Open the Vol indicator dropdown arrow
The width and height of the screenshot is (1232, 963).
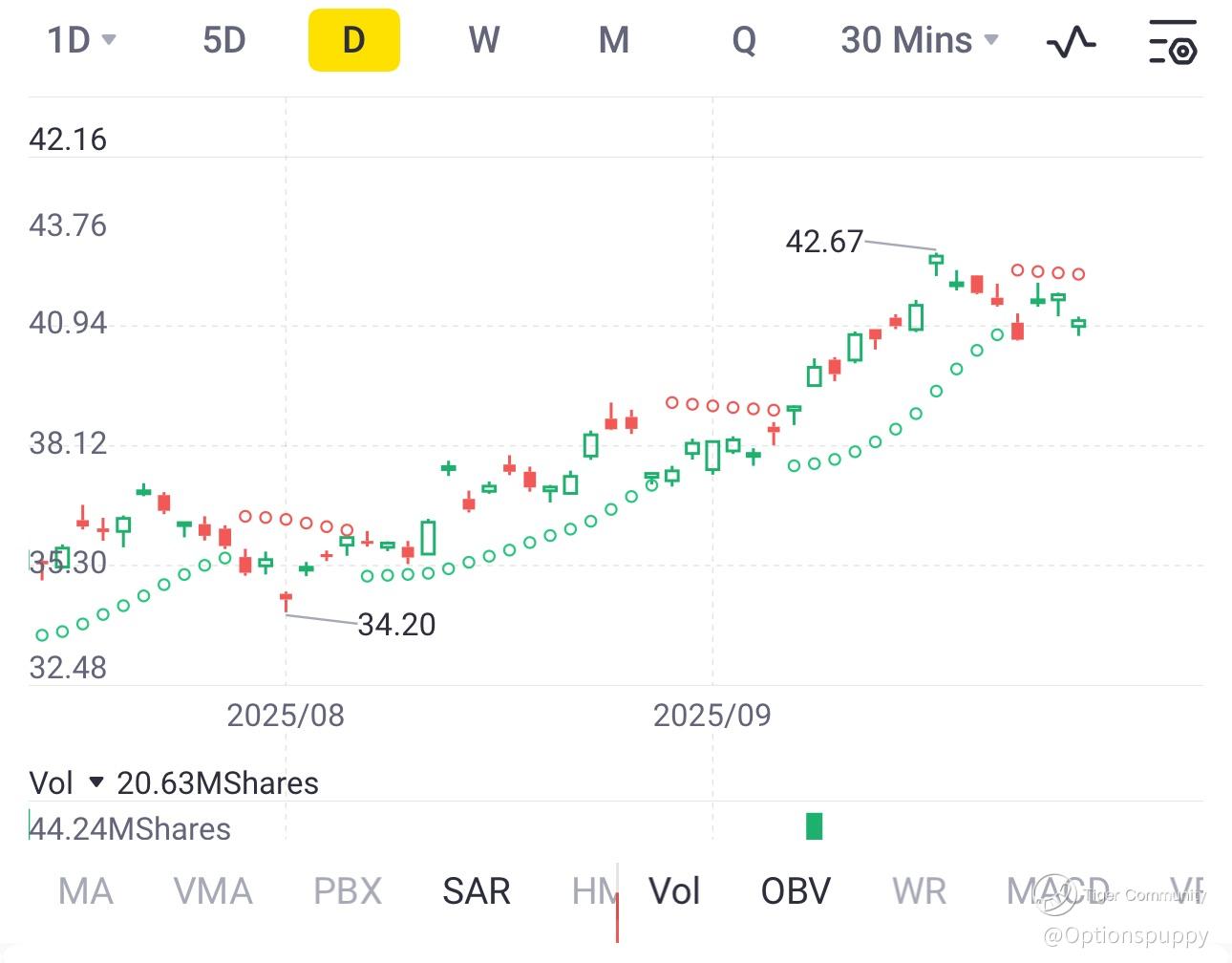point(96,782)
